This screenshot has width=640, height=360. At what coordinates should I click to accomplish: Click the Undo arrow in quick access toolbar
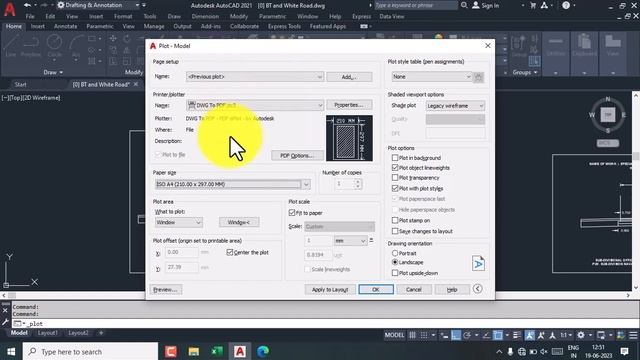[27, 5]
